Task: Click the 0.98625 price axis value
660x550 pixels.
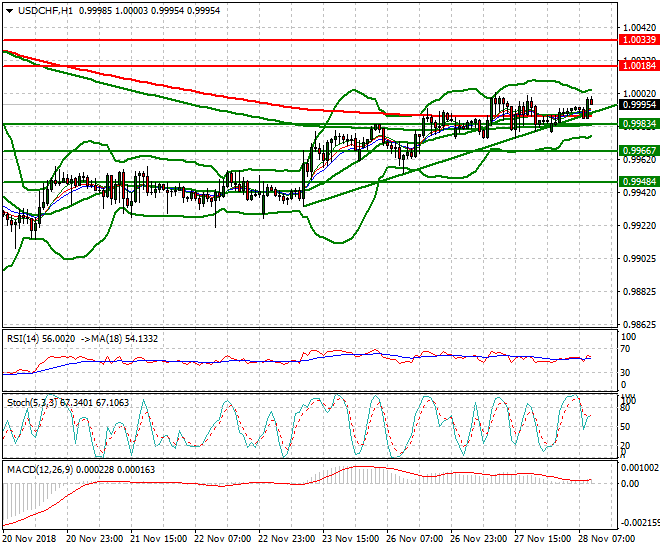Action: click(x=639, y=324)
